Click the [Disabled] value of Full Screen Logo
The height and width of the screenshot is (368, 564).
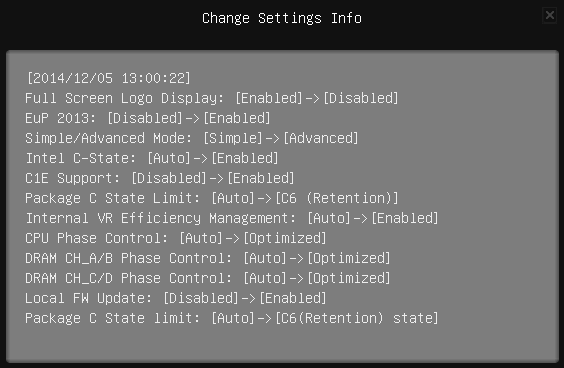(361, 98)
